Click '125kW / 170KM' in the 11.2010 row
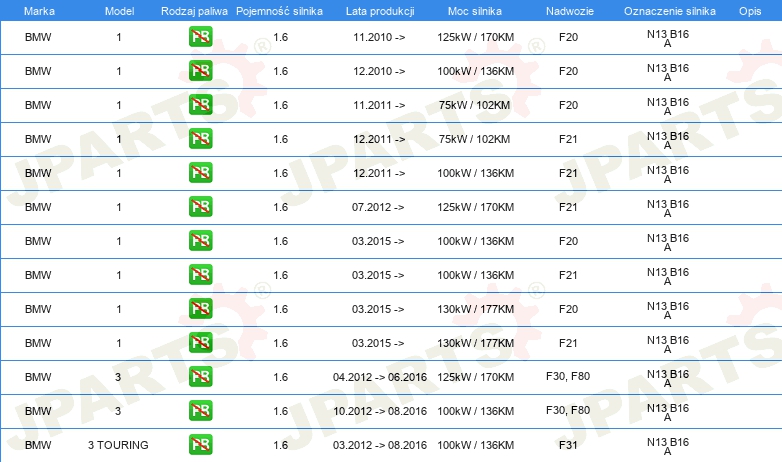 point(476,37)
